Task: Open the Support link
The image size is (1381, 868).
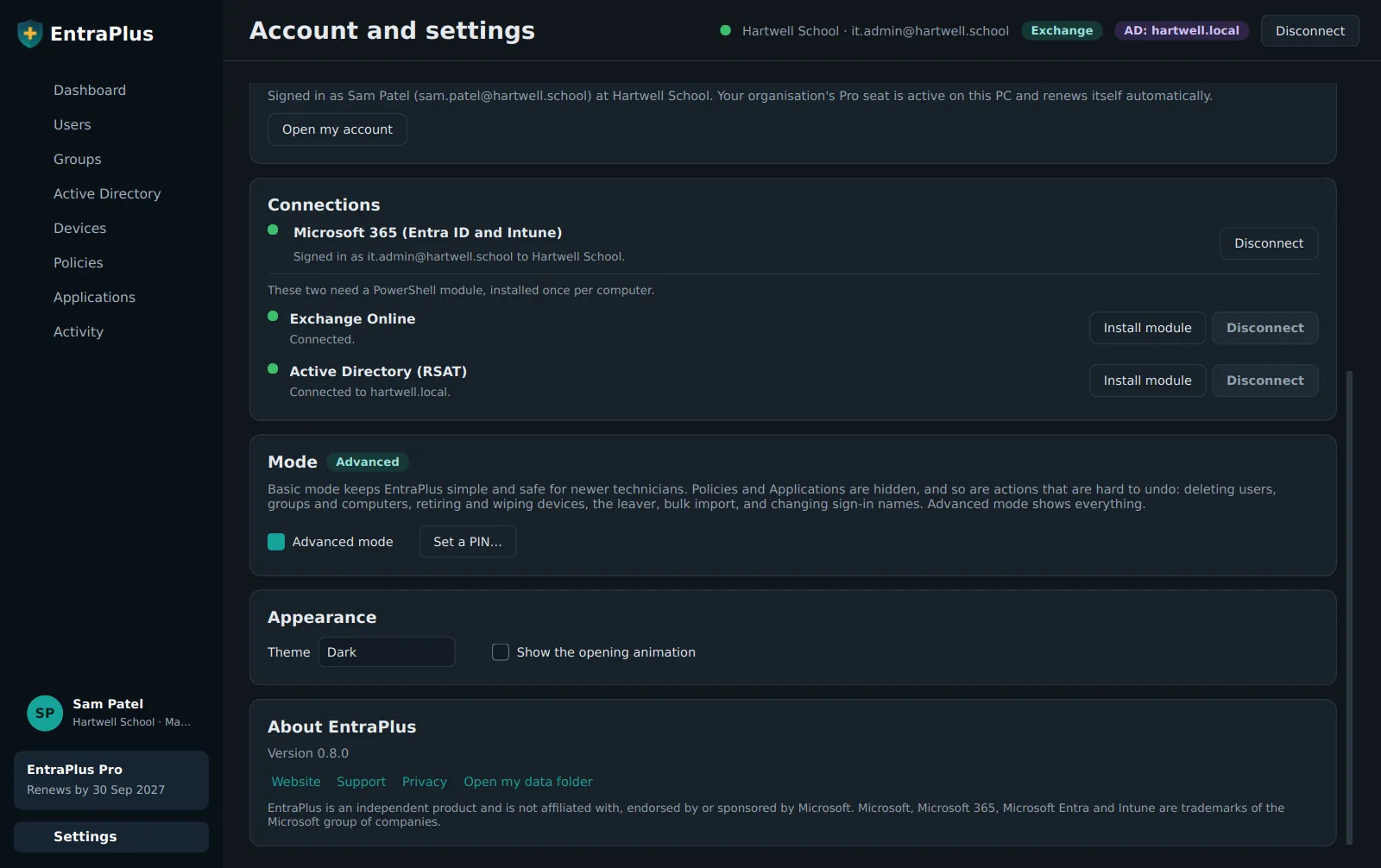Action: tap(362, 782)
